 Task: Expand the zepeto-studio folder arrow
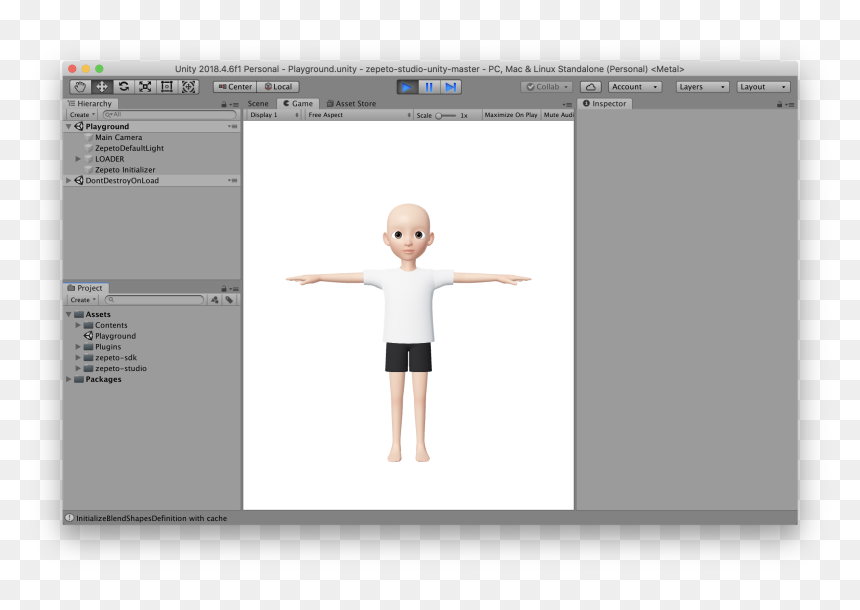point(78,369)
